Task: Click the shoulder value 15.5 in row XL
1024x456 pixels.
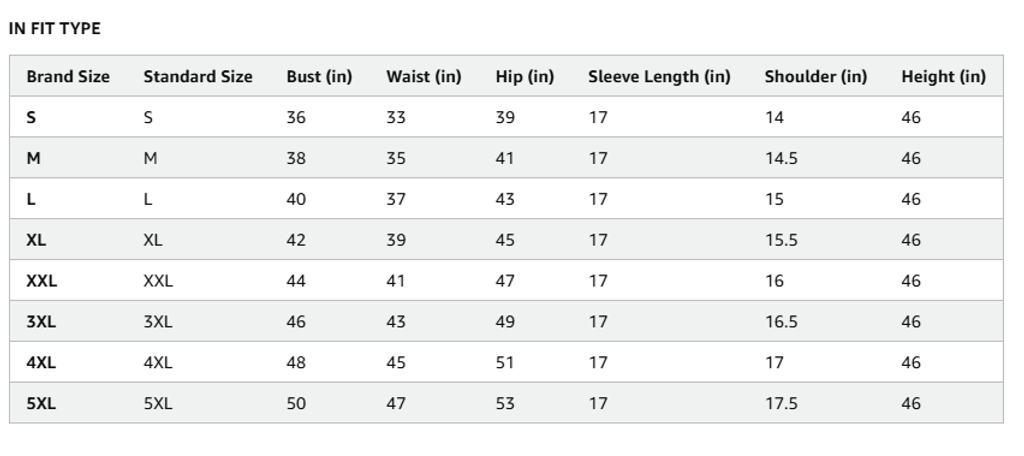Action: [781, 240]
